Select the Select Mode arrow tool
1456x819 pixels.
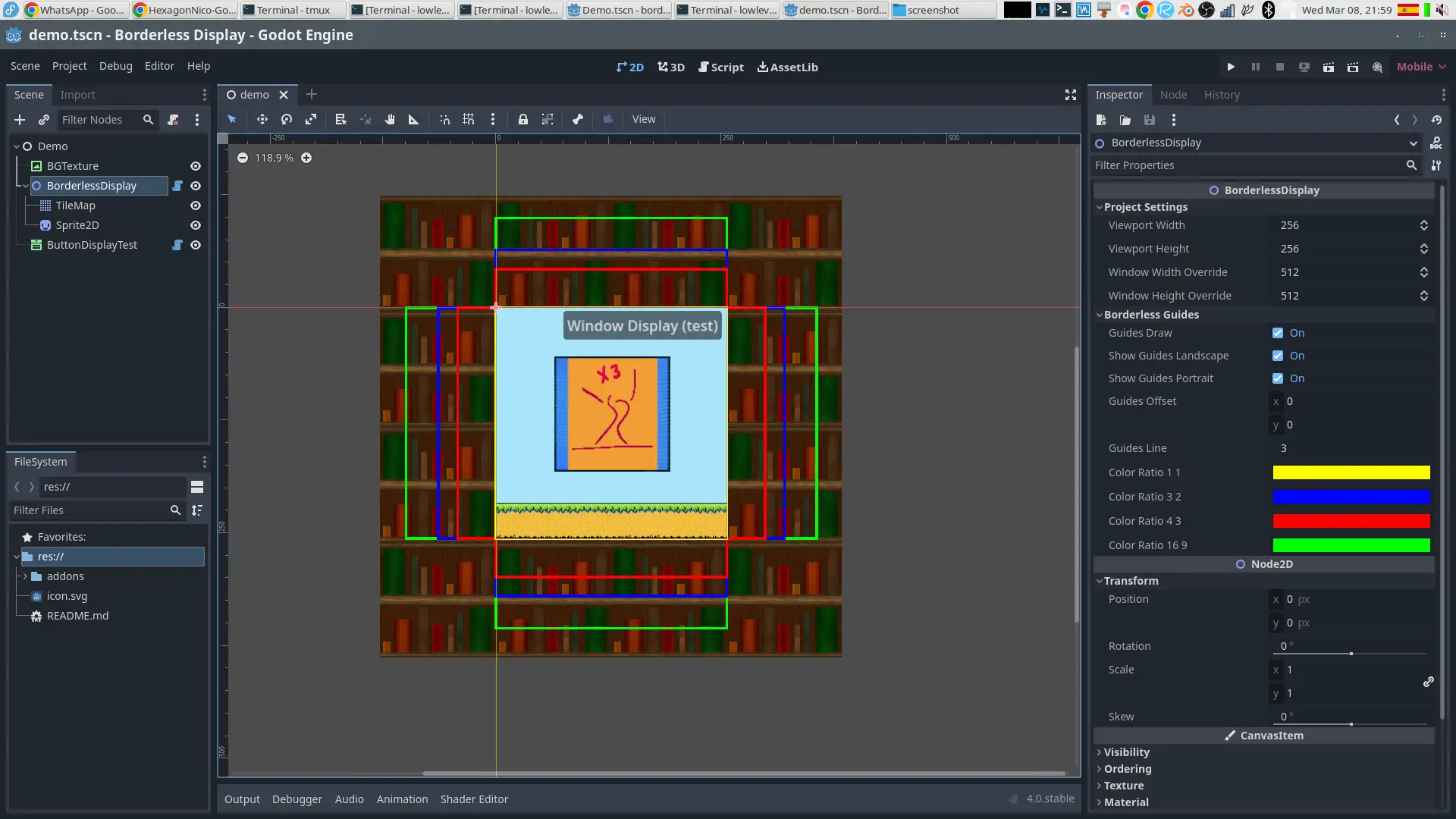click(x=232, y=119)
